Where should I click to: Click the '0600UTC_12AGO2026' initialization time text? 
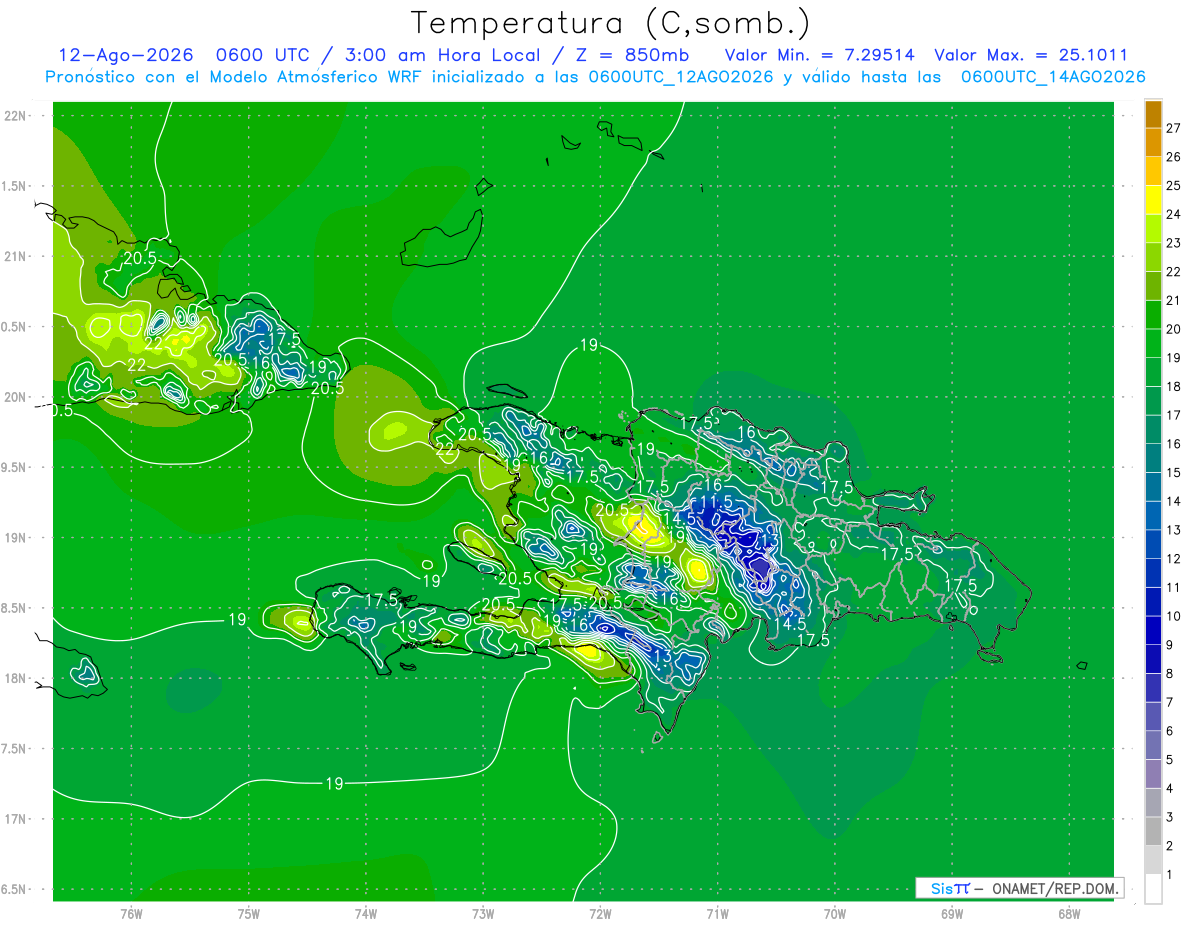pyautogui.click(x=680, y=77)
